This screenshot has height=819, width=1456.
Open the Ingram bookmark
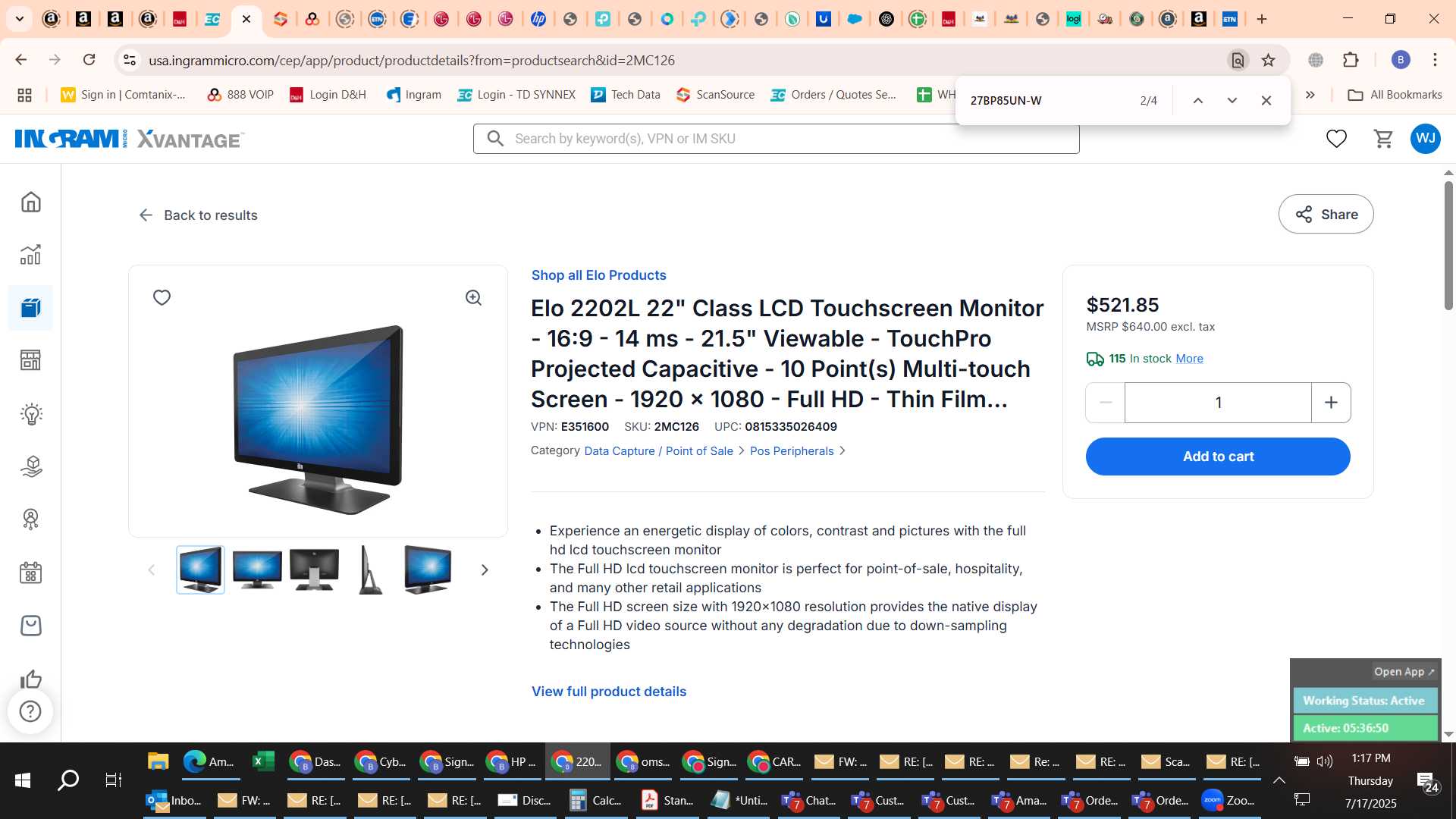tap(414, 95)
